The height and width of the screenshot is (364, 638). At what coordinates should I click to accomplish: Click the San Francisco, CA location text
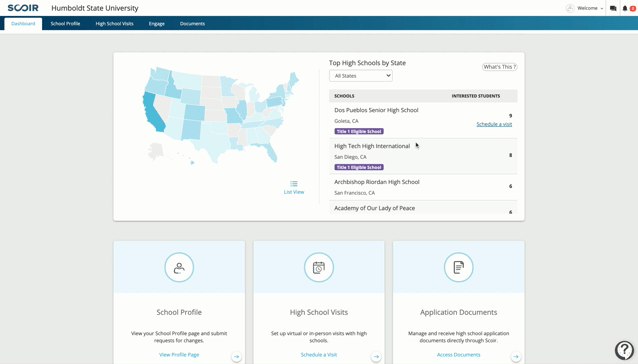point(355,193)
